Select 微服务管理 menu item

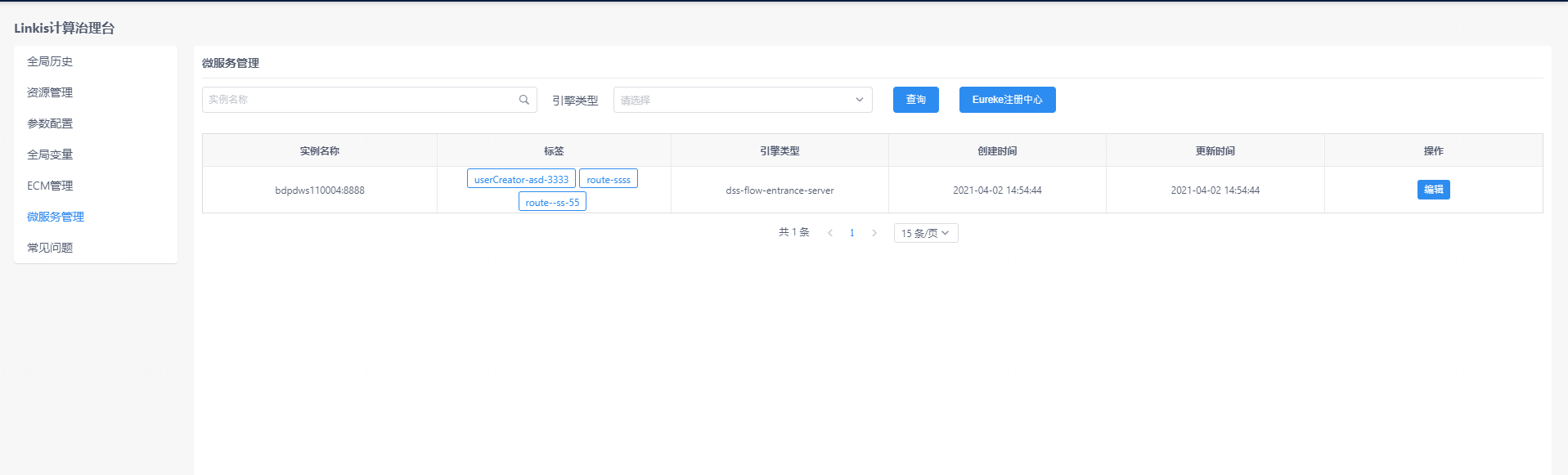pos(56,217)
